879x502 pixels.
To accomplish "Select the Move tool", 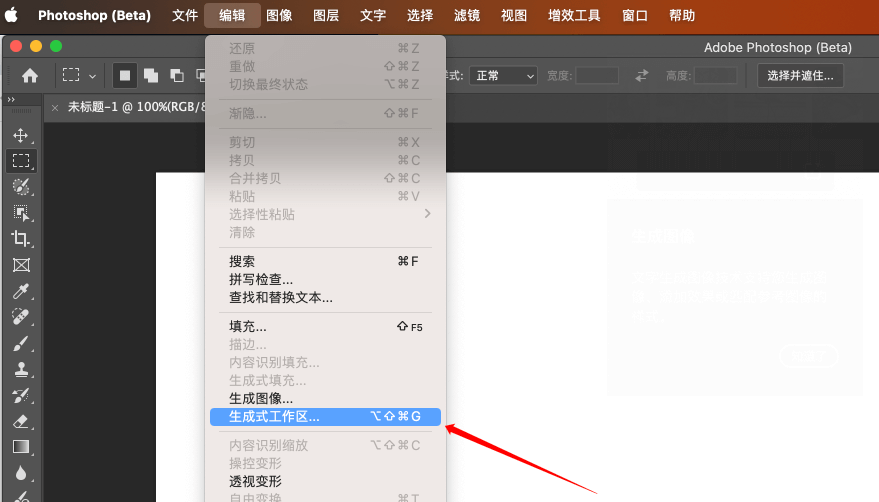I will click(21, 135).
